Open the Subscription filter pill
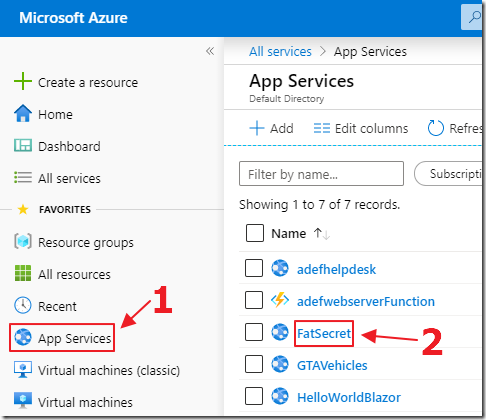The image size is (486, 420). (x=448, y=174)
